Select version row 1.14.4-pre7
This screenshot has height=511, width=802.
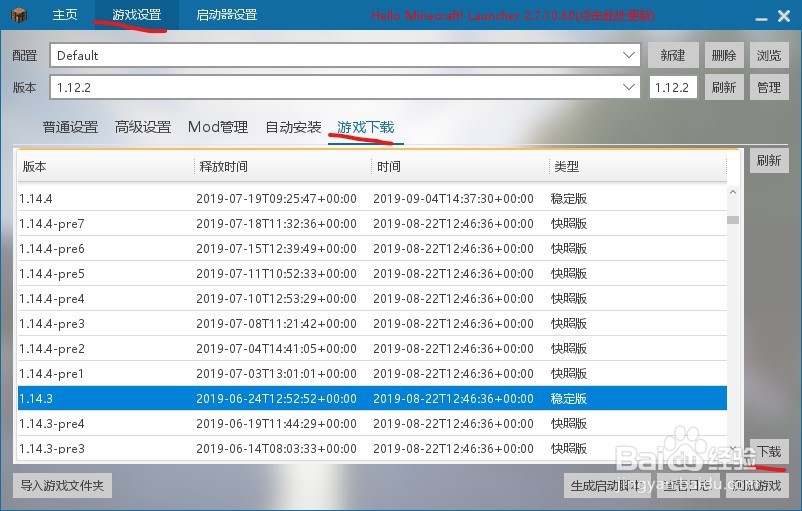372,224
